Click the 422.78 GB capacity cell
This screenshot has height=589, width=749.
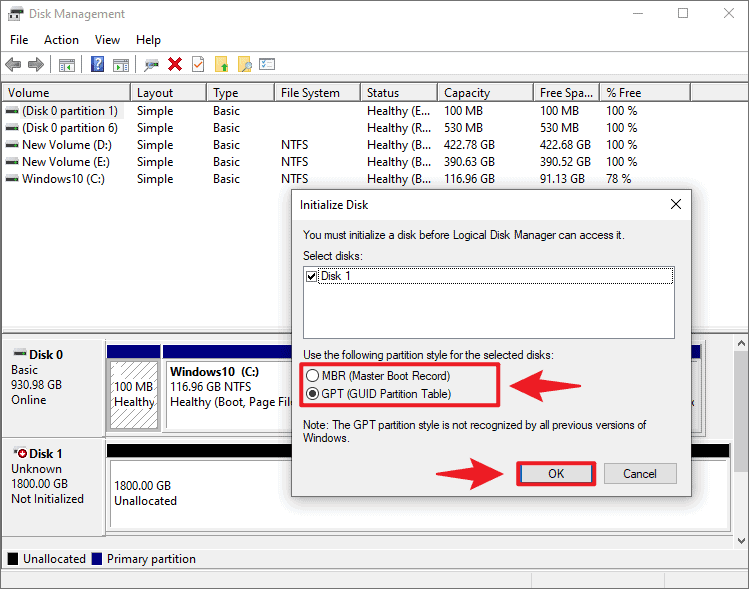pos(470,145)
